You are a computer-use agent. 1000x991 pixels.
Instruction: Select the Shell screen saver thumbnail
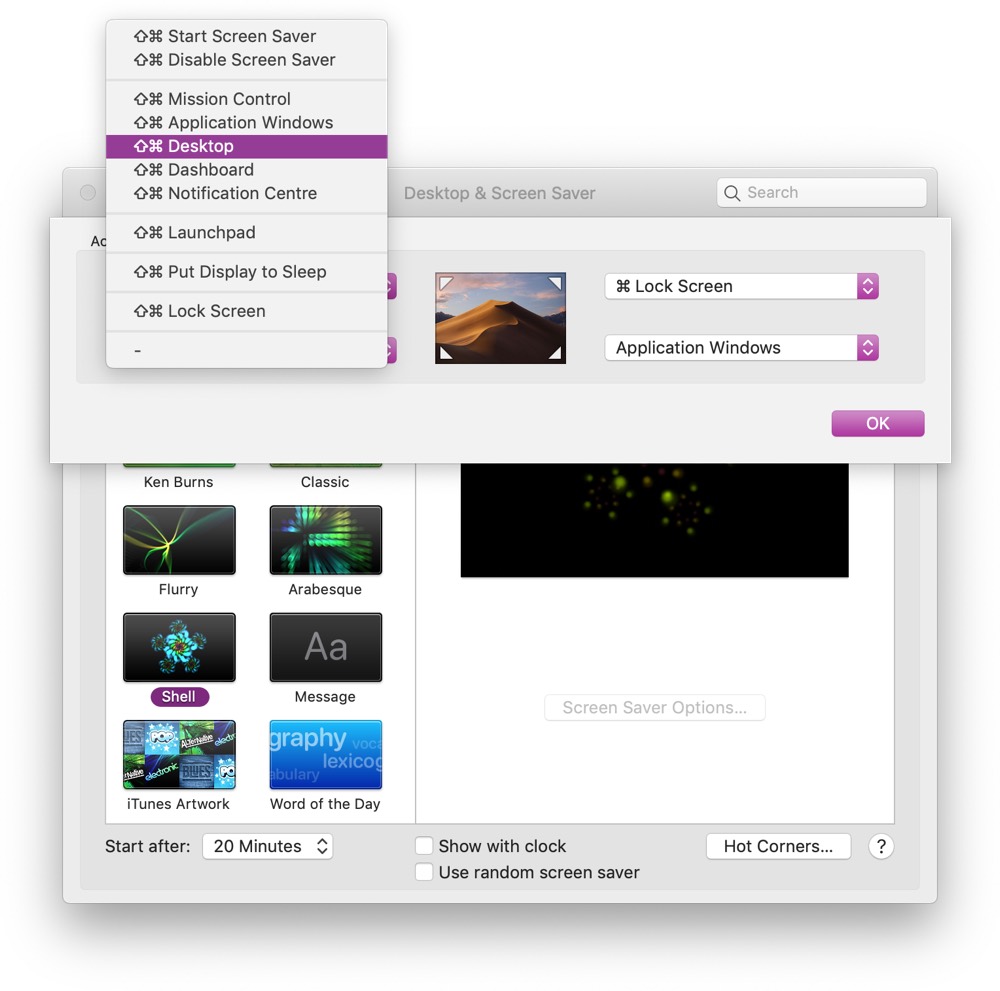click(x=179, y=647)
